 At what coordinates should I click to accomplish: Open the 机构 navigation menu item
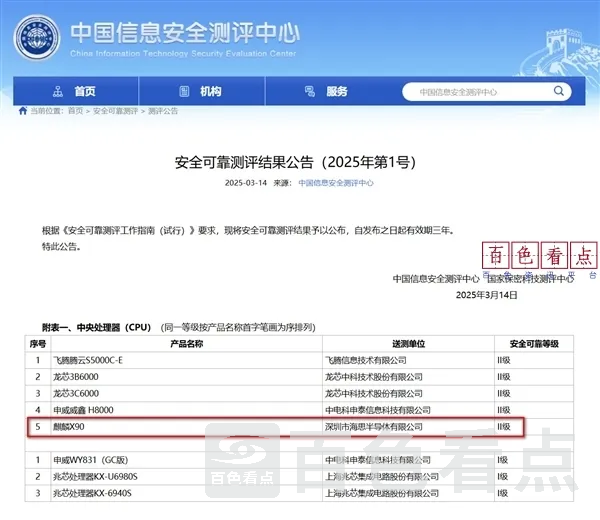(210, 91)
